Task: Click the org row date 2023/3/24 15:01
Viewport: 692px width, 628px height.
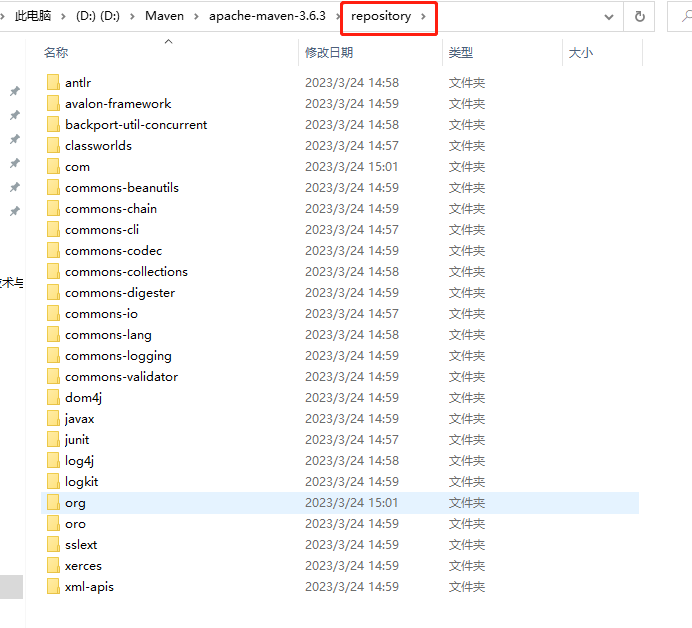Action: pyautogui.click(x=352, y=503)
